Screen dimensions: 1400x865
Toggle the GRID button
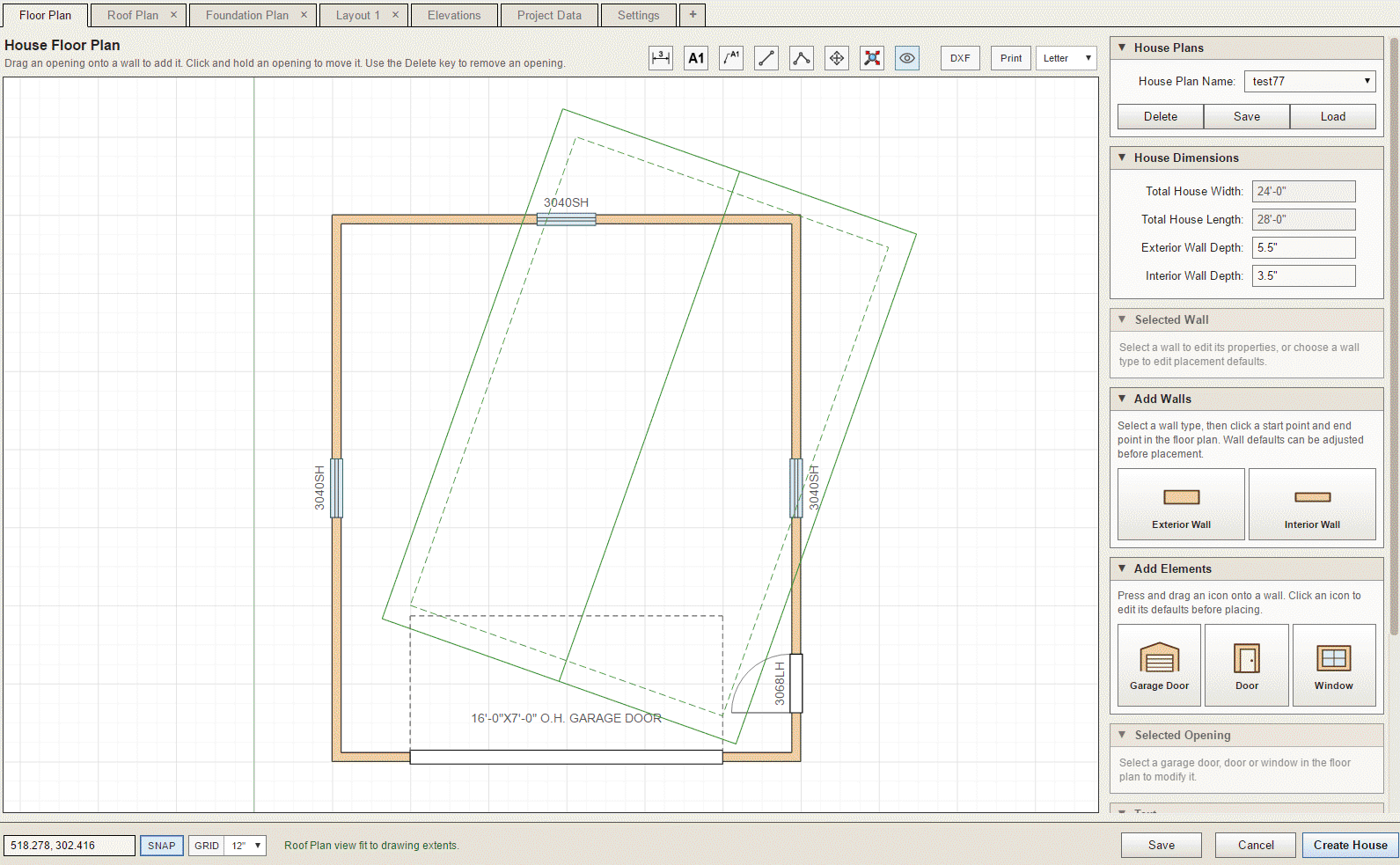207,846
